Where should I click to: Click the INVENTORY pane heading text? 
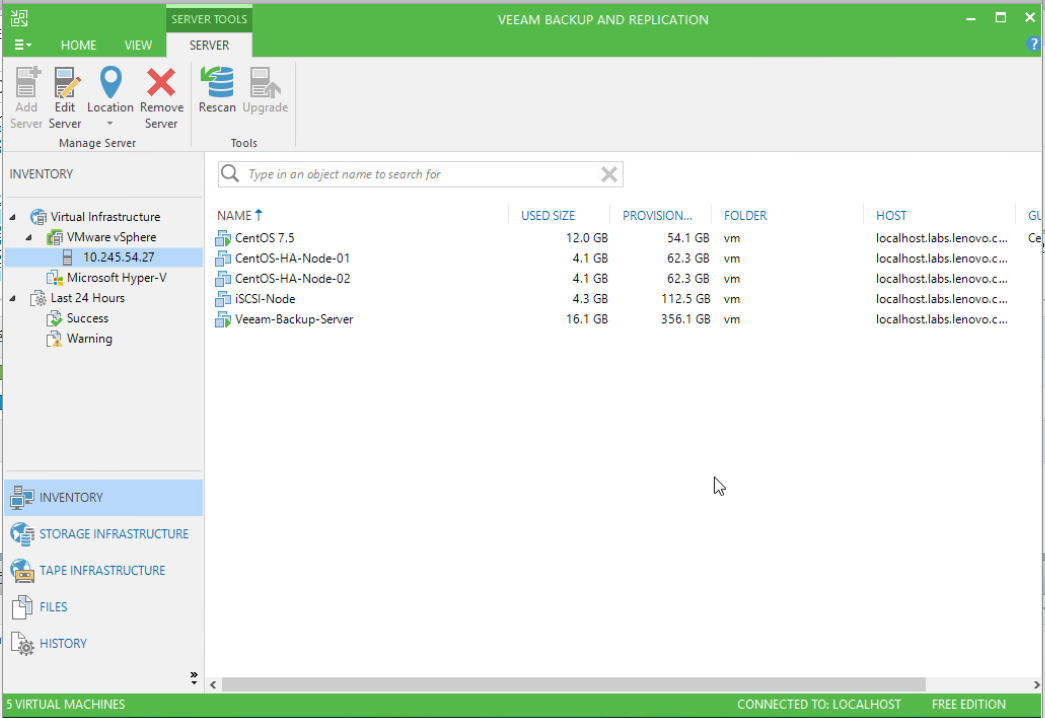click(41, 174)
